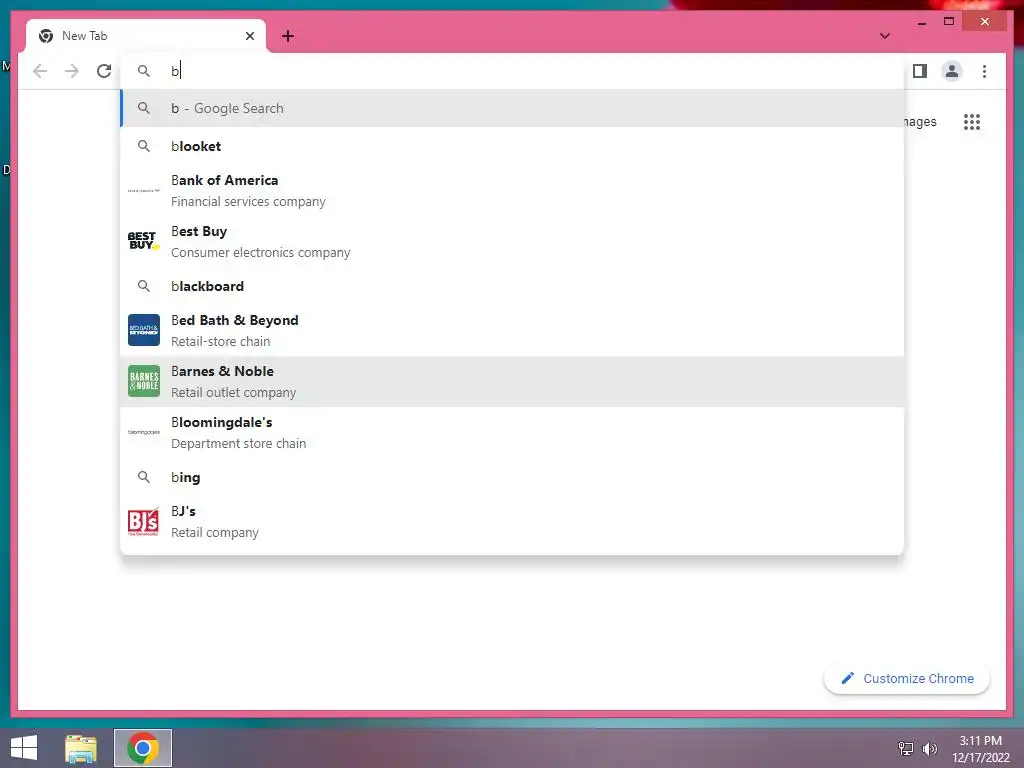Viewport: 1024px width, 768px height.
Task: Select the Best Buy suggestion
Action: [x=512, y=242]
